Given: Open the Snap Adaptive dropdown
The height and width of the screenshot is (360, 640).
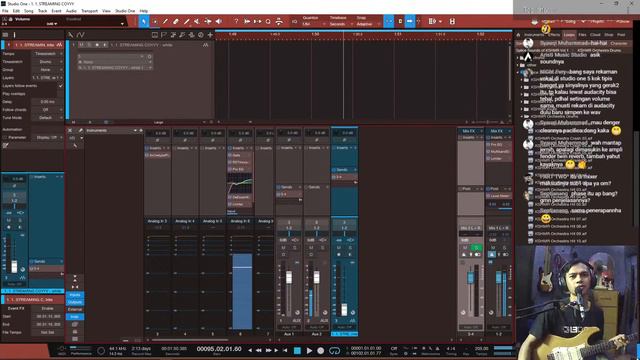Looking at the screenshot, I should tap(368, 24).
